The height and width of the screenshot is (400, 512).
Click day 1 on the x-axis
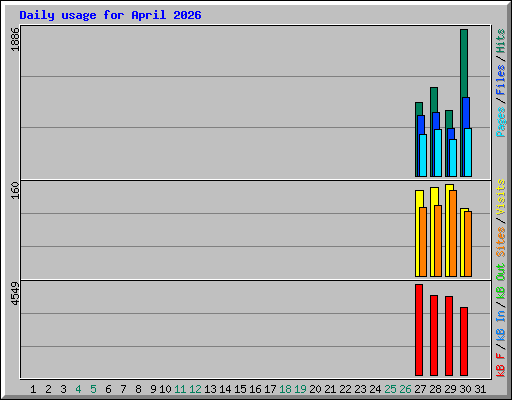tap(33, 389)
